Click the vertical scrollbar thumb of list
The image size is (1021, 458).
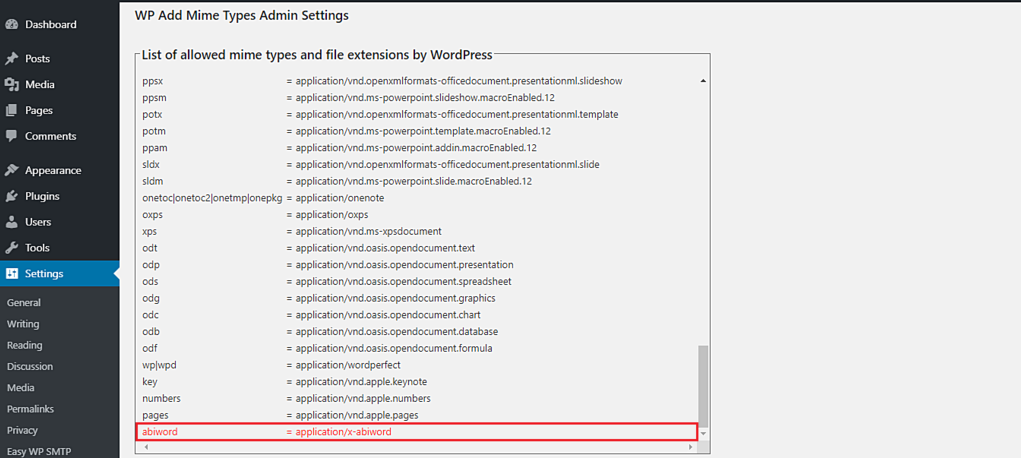[703, 386]
